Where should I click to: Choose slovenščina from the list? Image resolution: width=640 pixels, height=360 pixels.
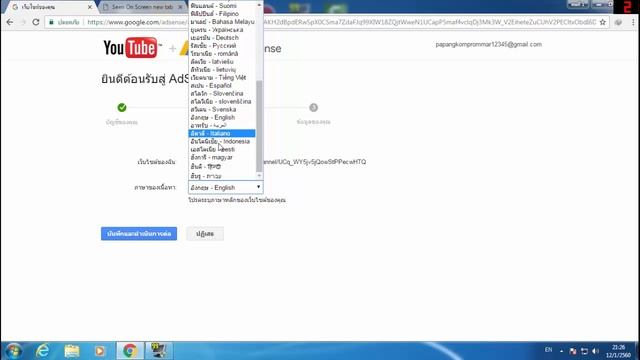[x=222, y=101]
